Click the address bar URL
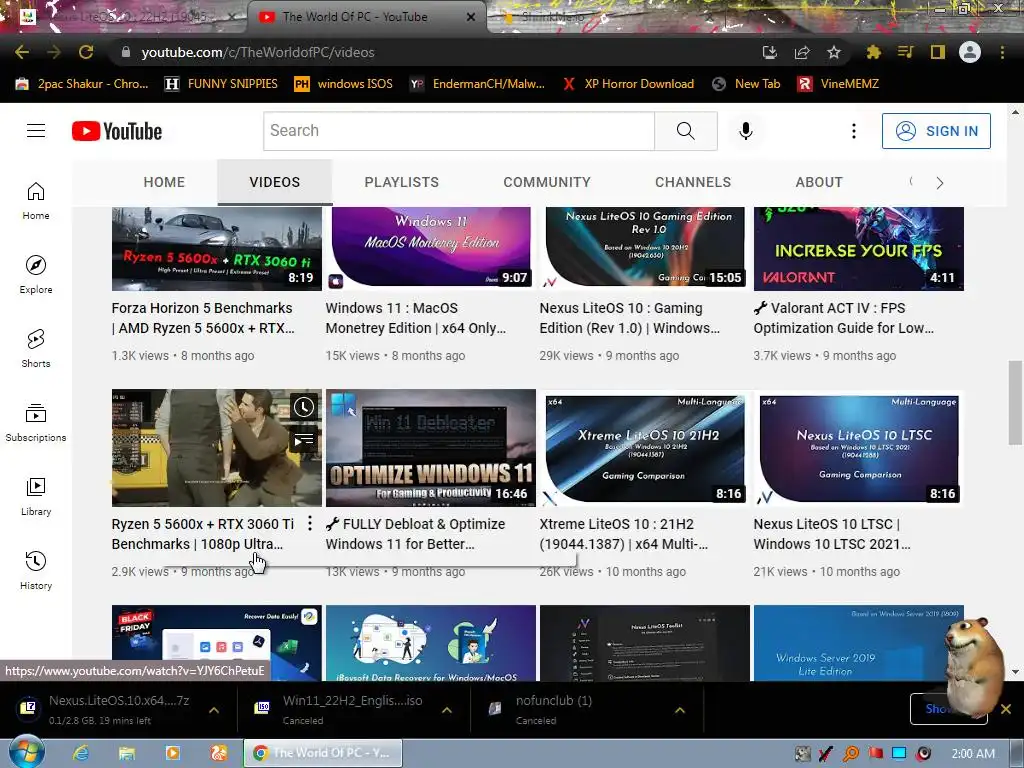1024x768 pixels. point(258,52)
